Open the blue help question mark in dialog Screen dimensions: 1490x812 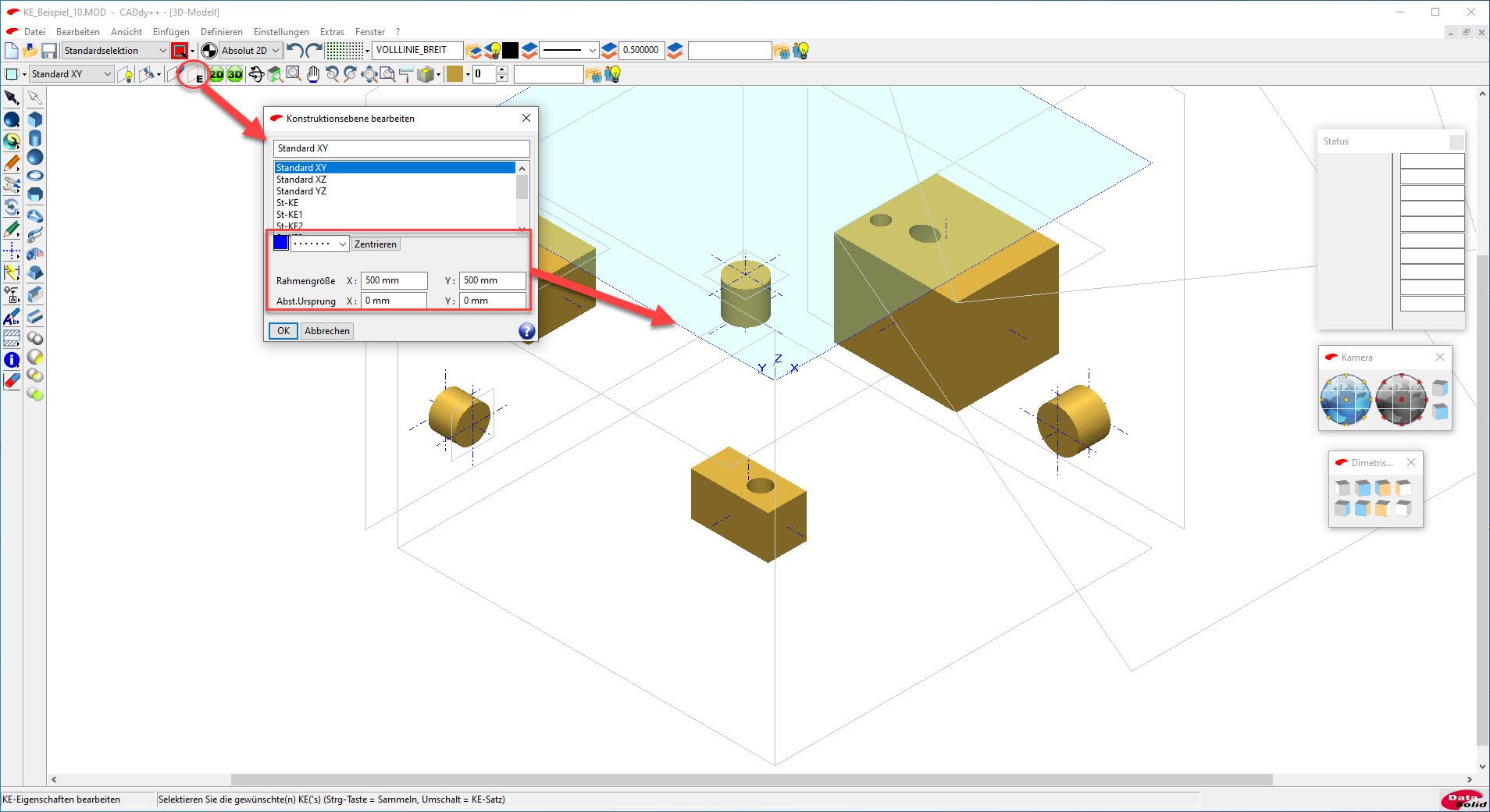527,331
